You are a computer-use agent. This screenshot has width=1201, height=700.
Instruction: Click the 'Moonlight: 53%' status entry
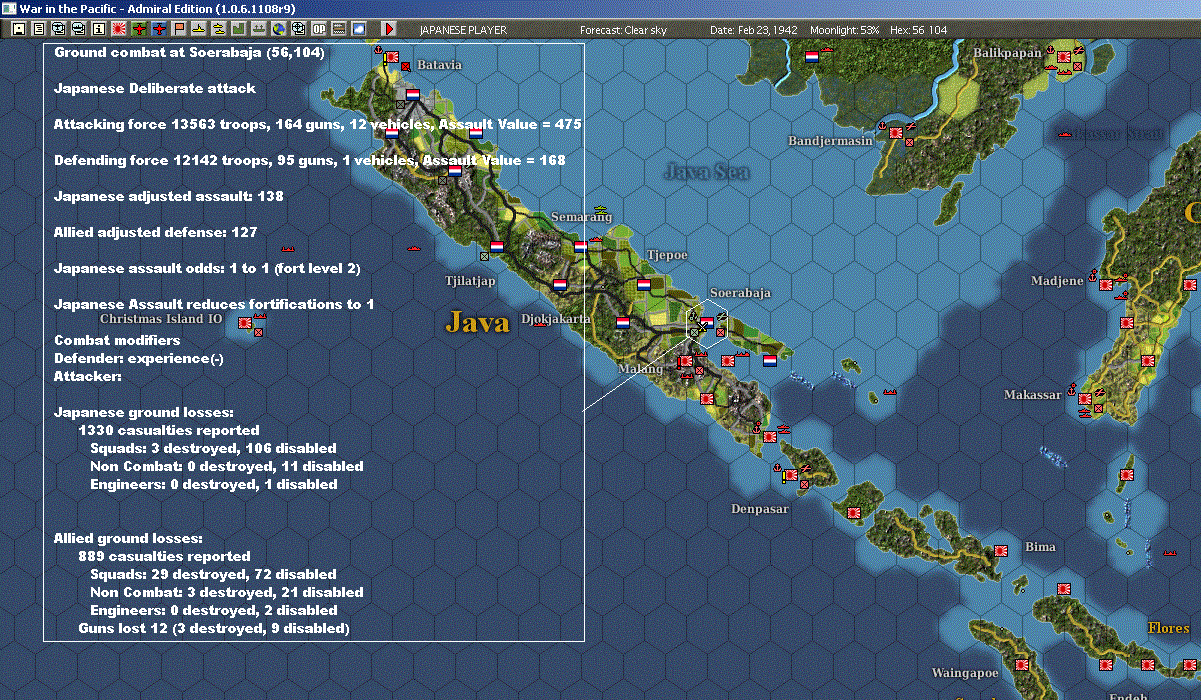(x=844, y=30)
